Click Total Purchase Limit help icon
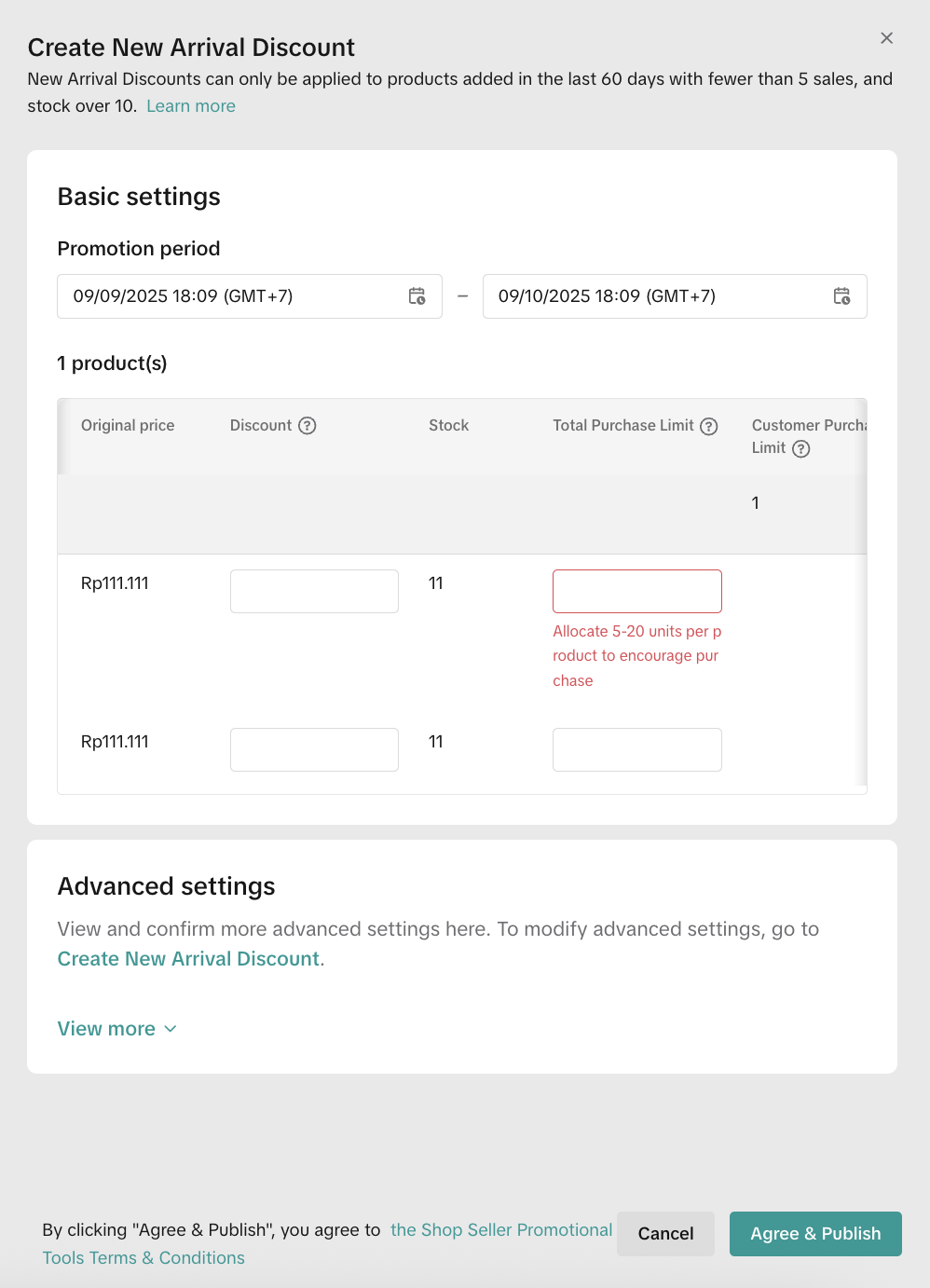The height and width of the screenshot is (1288, 930). click(x=709, y=426)
